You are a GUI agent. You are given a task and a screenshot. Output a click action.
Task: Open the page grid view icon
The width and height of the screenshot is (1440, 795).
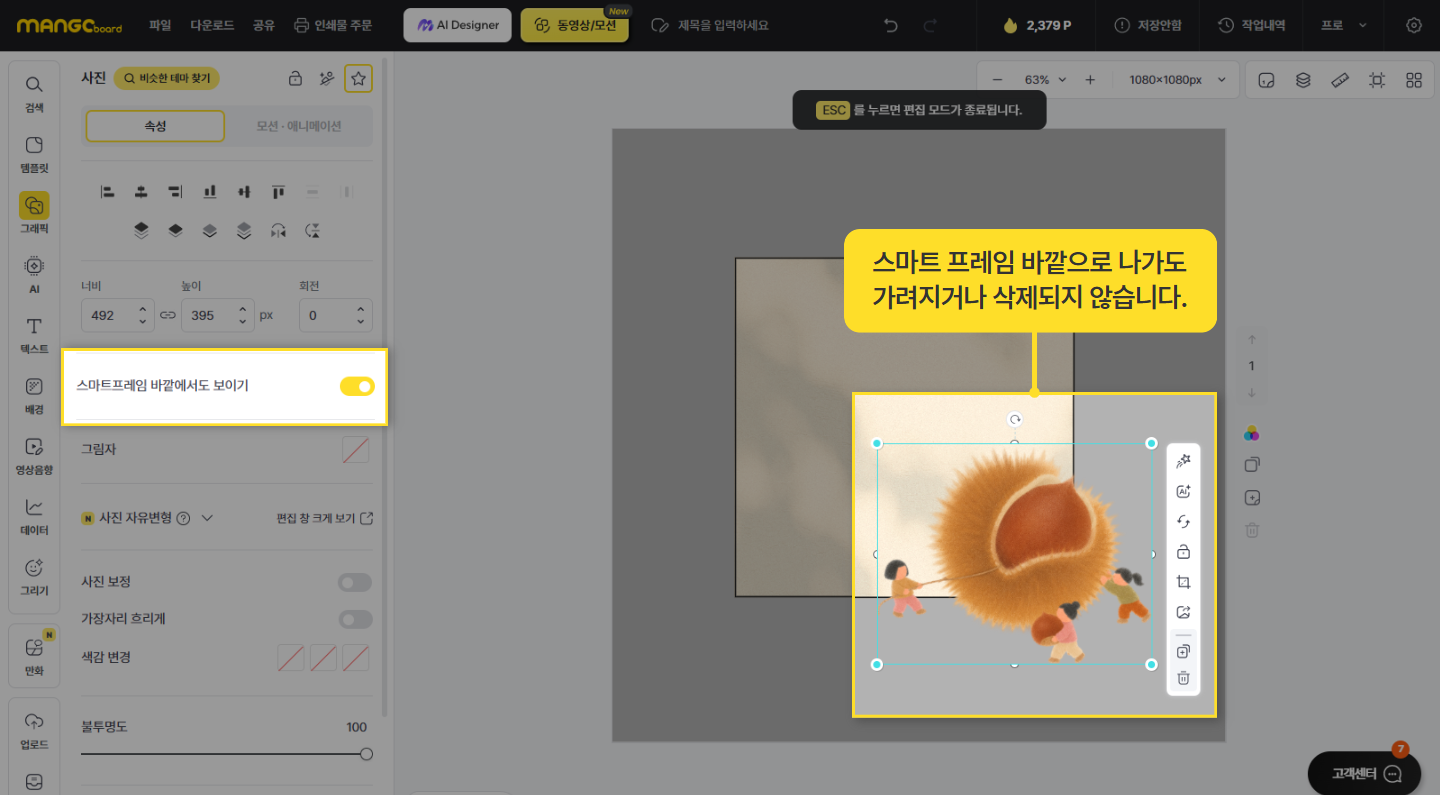point(1413,80)
